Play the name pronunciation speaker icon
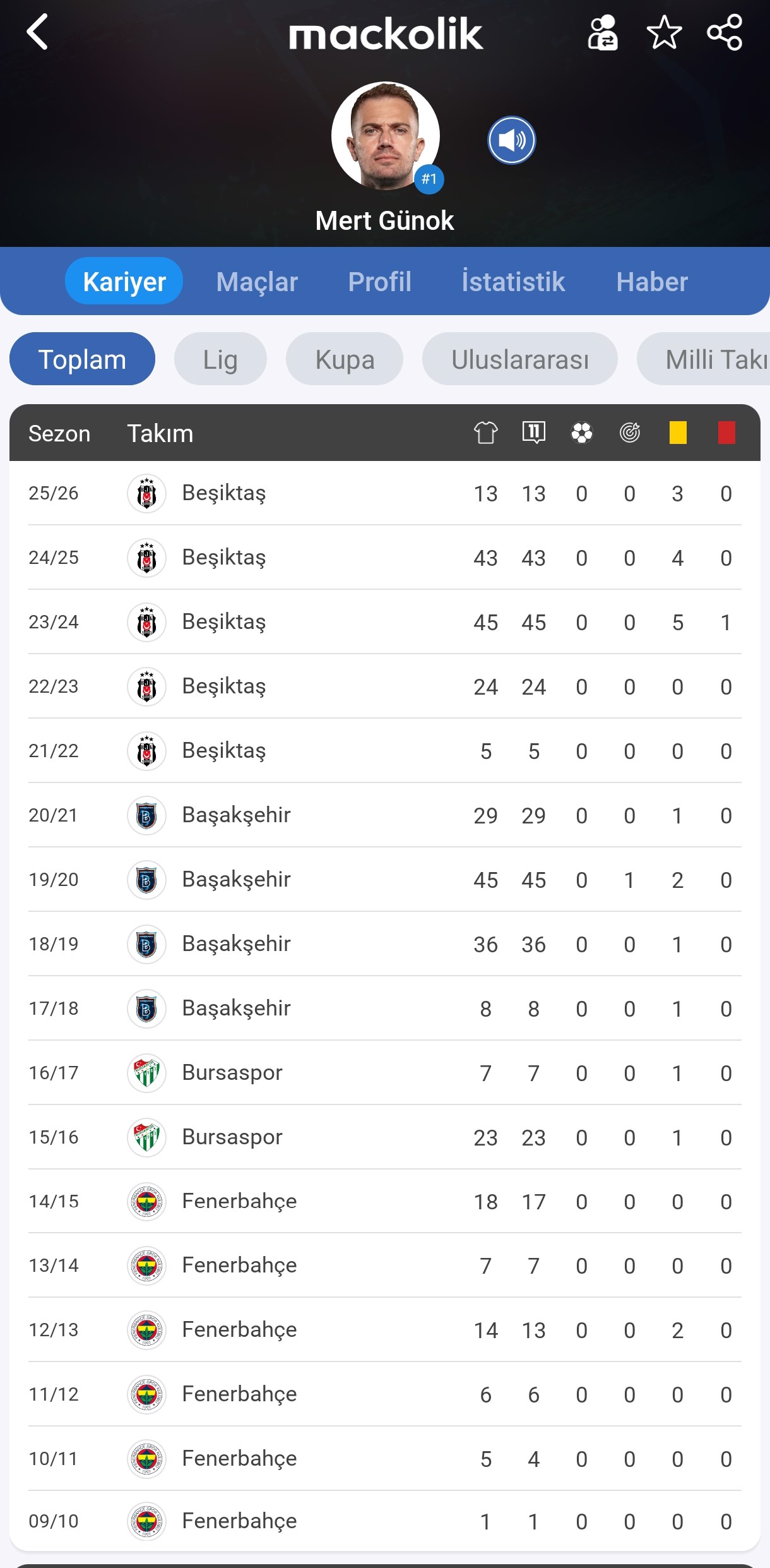Screen dimensions: 770x1568 (x=511, y=140)
